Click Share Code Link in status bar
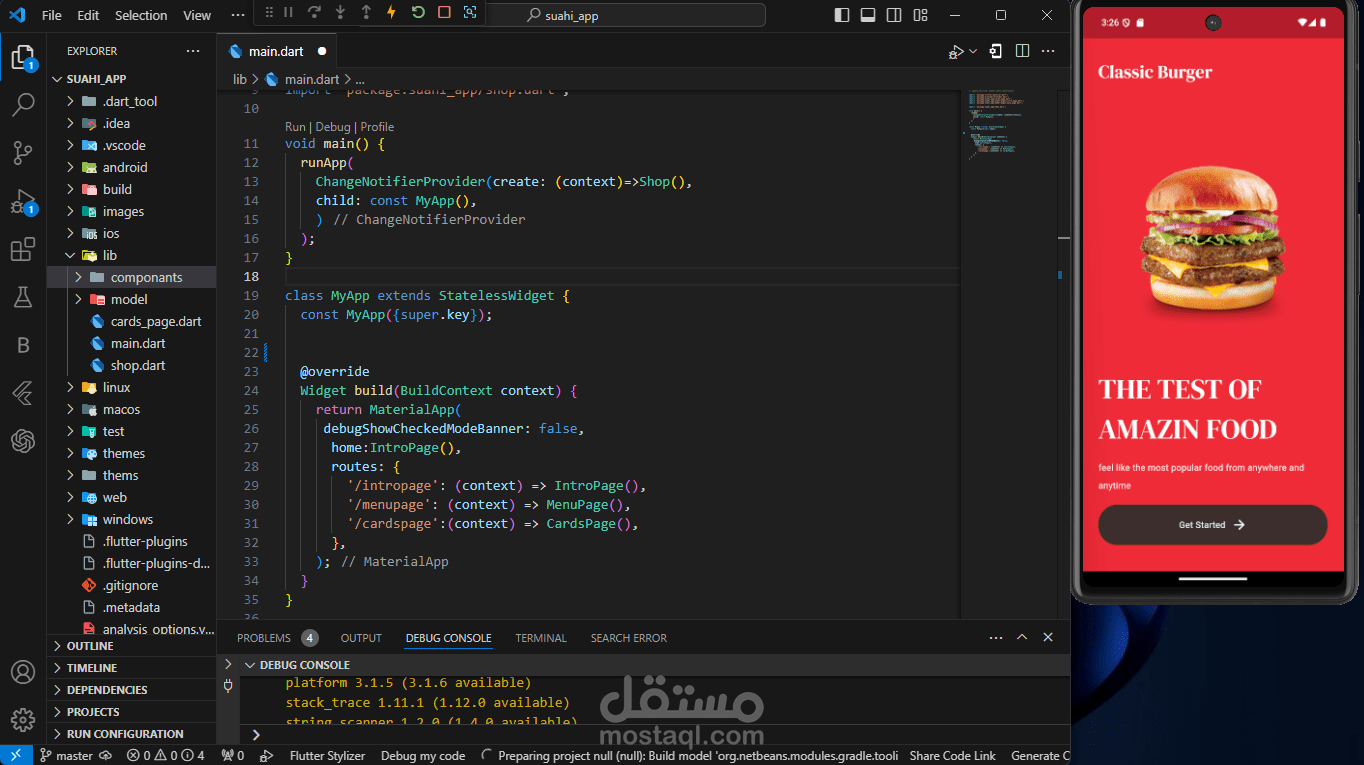The image size is (1364, 765). 952,756
